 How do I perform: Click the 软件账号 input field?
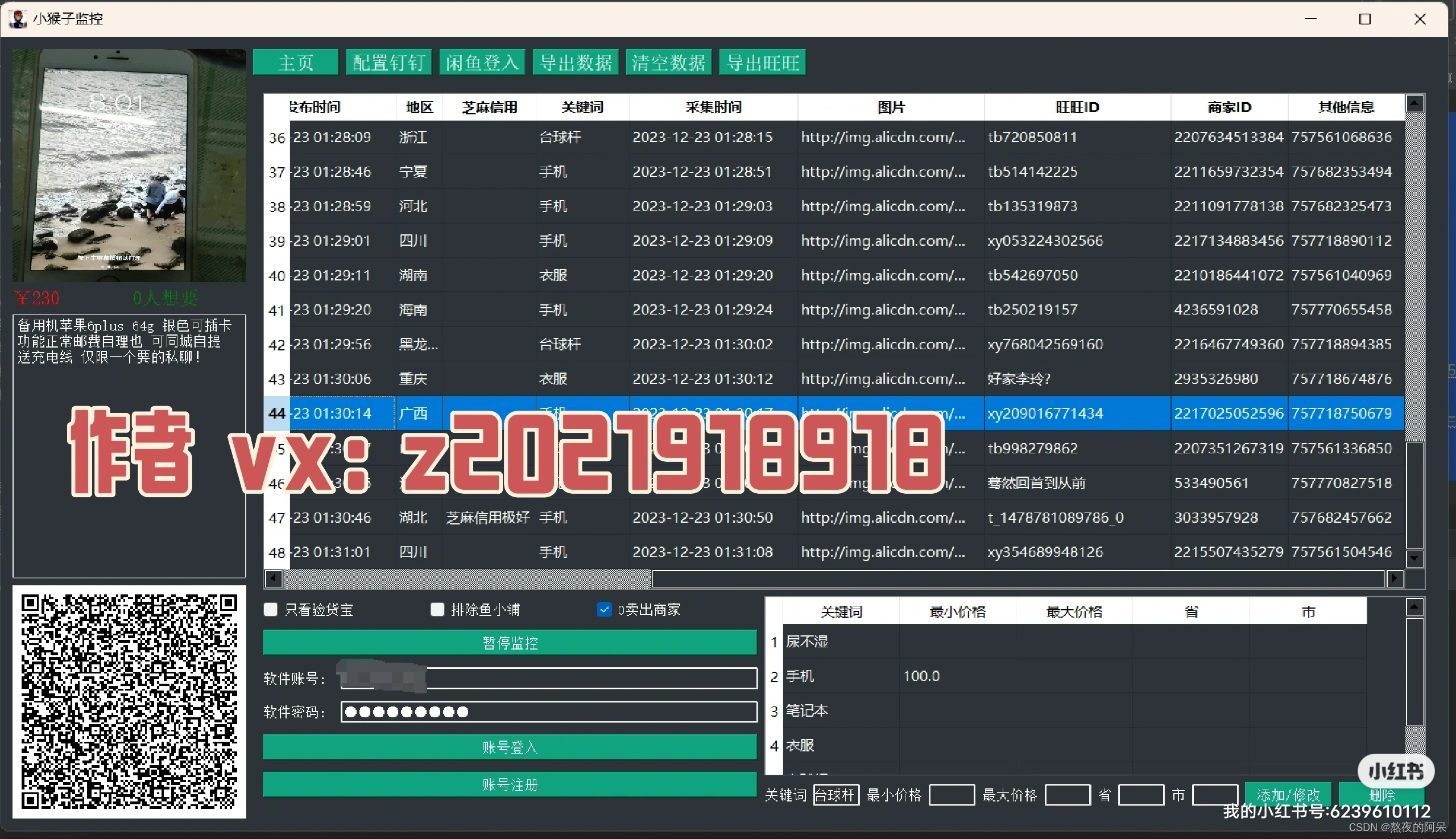(x=588, y=678)
